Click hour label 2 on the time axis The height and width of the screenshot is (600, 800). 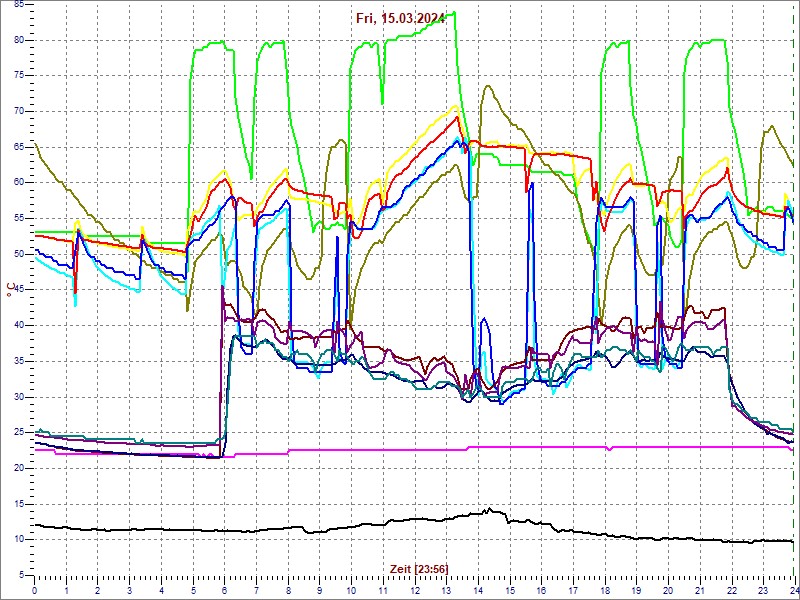pyautogui.click(x=97, y=590)
